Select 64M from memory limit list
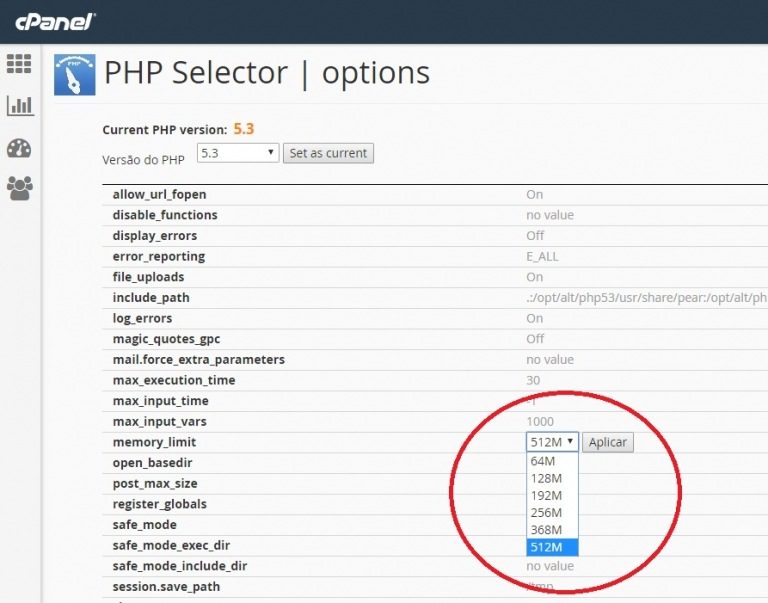Screen dimensions: 768x603 [543, 461]
